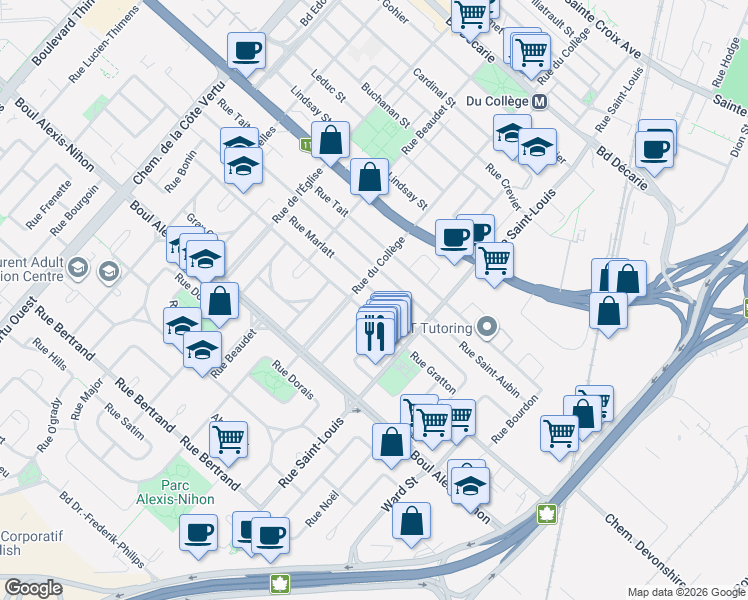748x600 pixels.
Task: Click the Rue Saint-Aubin street label
Action: (x=489, y=370)
